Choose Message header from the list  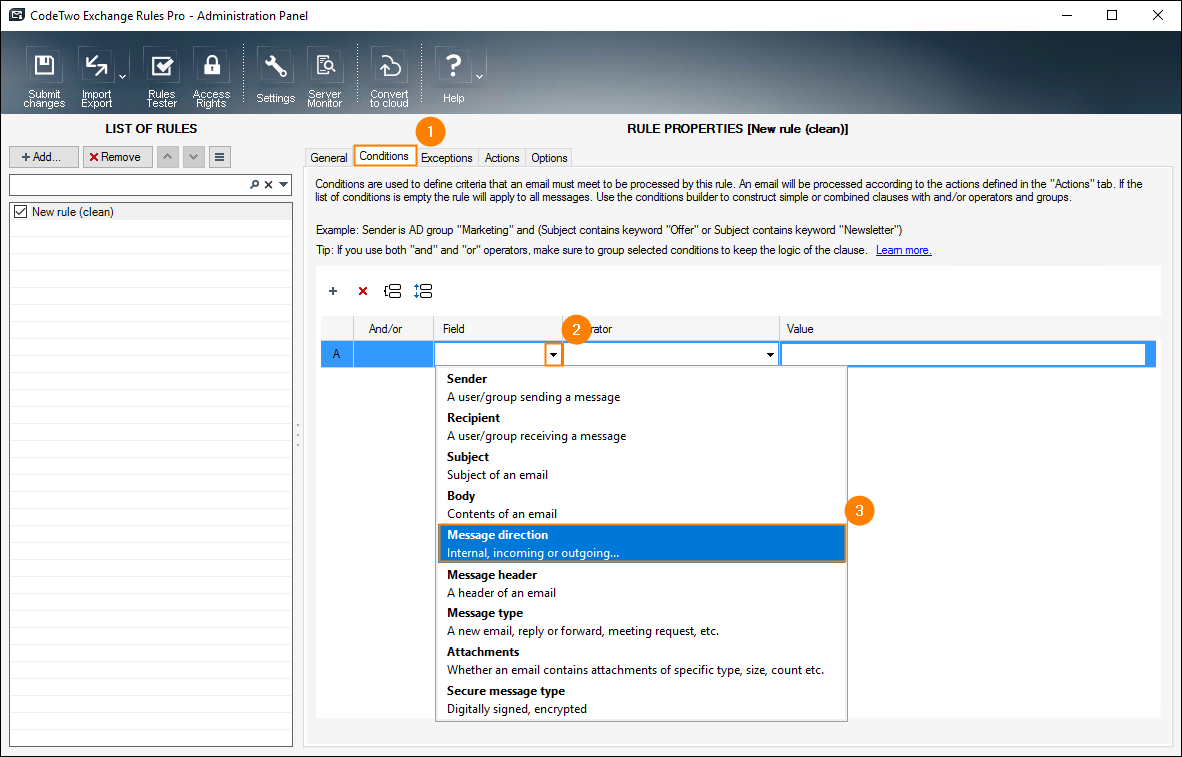click(642, 584)
